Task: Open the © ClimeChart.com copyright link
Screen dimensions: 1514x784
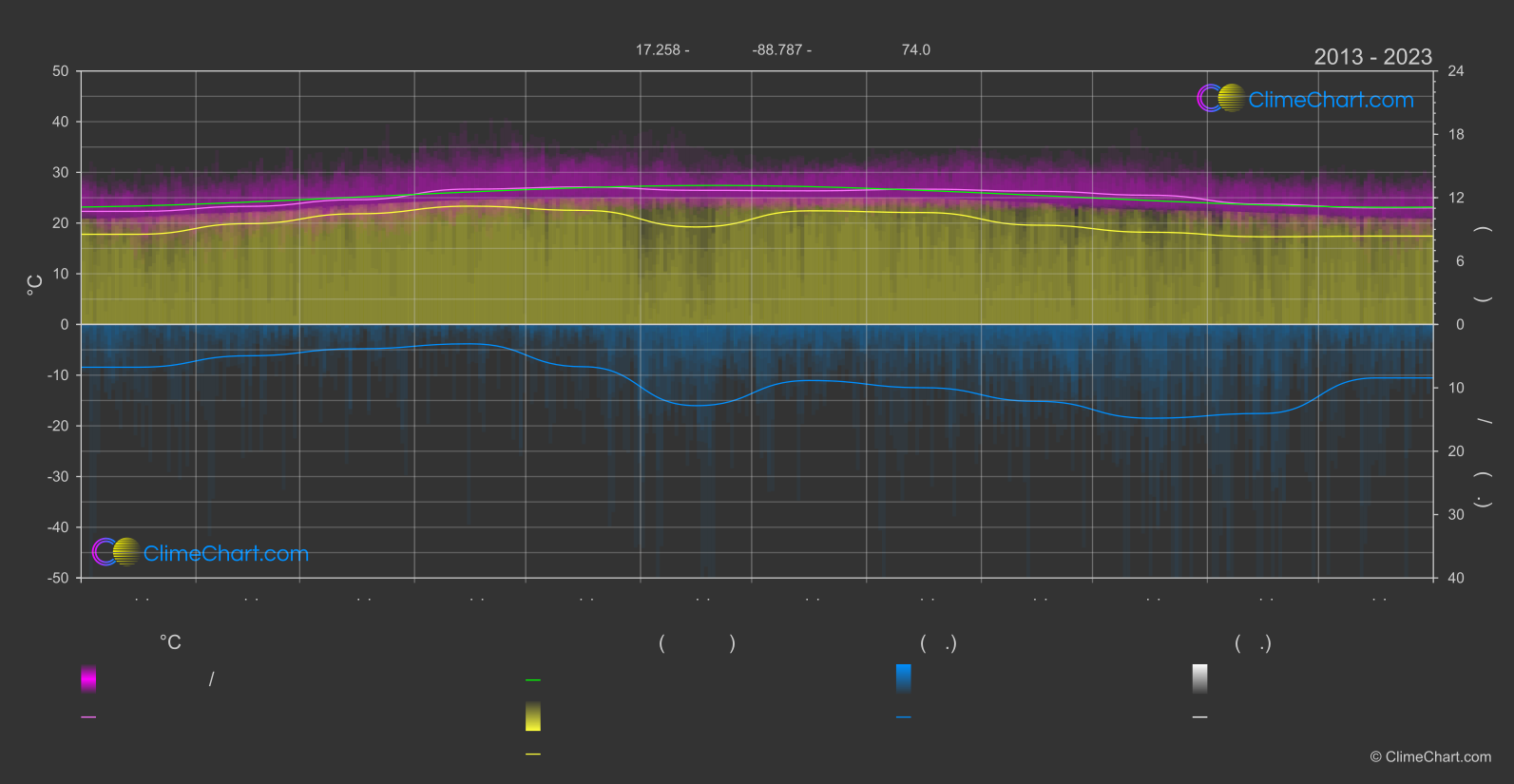Action: [x=1430, y=757]
